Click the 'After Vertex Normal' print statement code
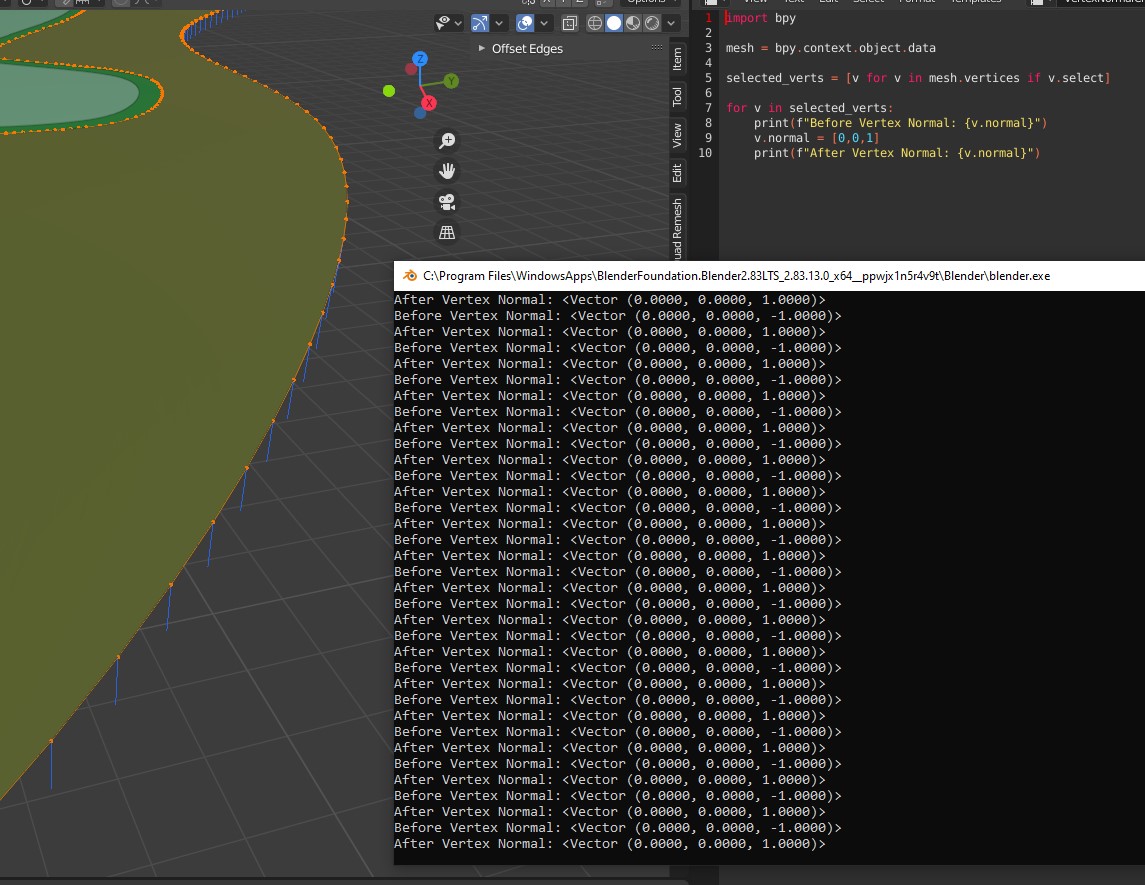This screenshot has width=1145, height=885. pos(897,153)
